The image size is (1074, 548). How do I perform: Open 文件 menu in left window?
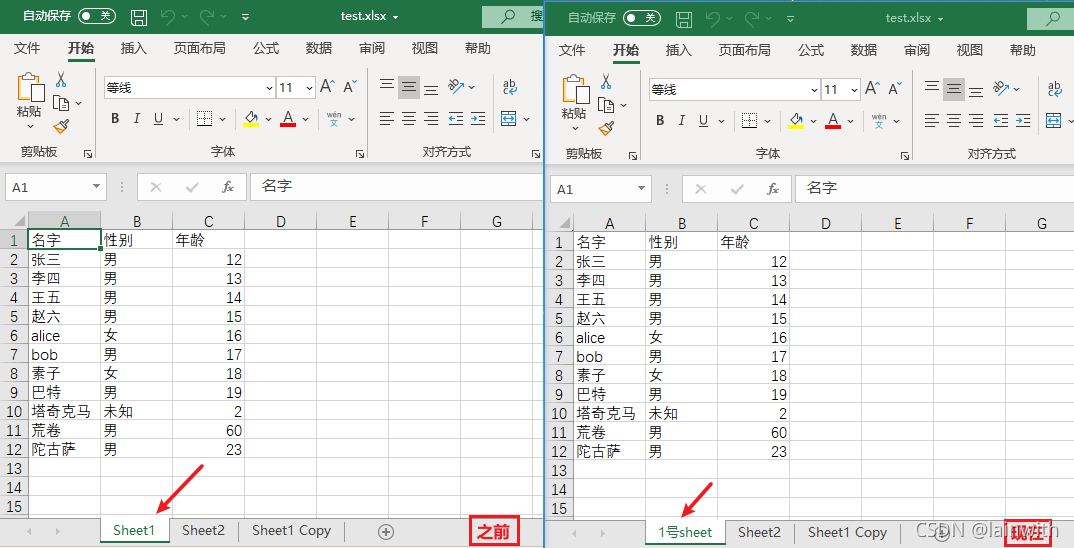pos(27,48)
